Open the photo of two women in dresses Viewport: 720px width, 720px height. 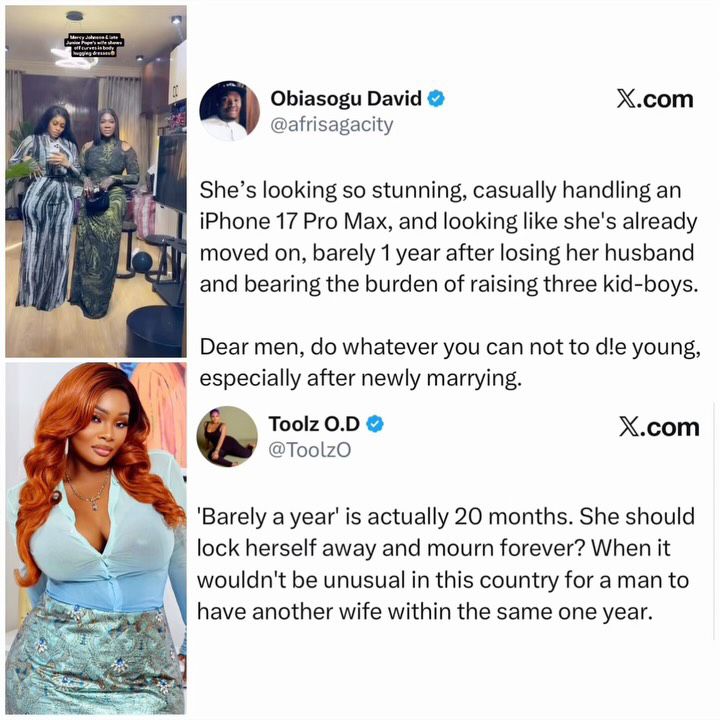[x=96, y=182]
